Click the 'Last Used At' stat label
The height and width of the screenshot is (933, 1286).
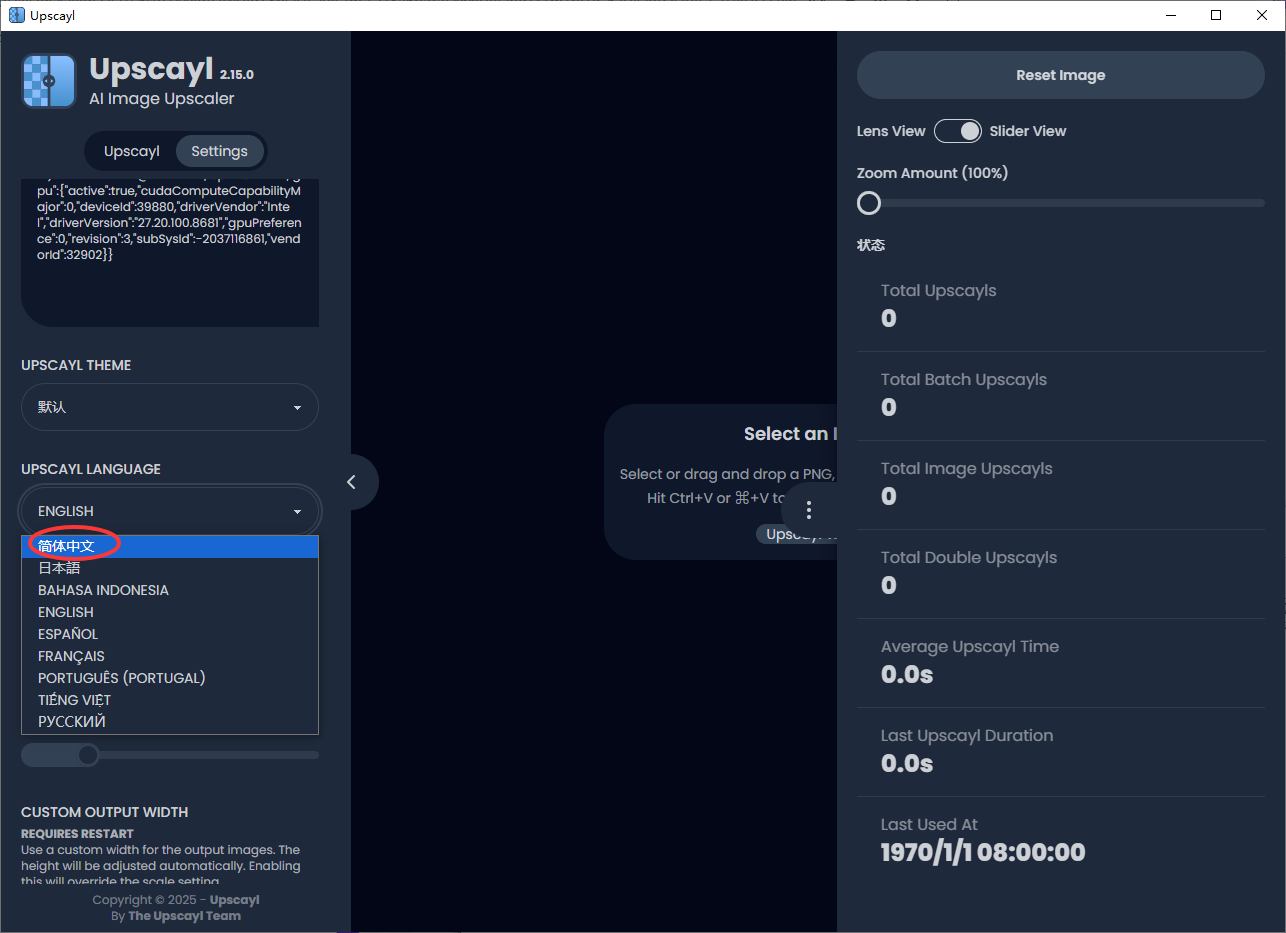pos(930,825)
